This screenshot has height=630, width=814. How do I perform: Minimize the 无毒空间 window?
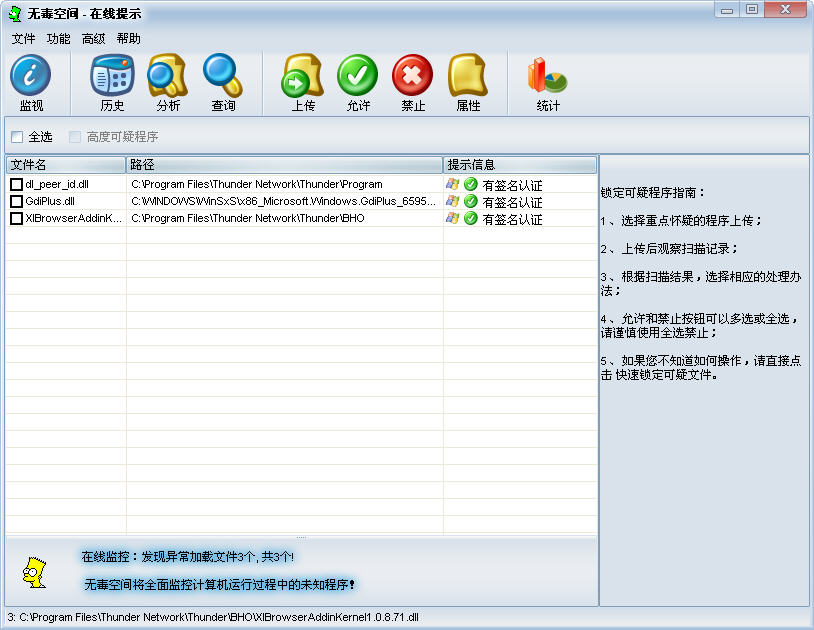[727, 10]
